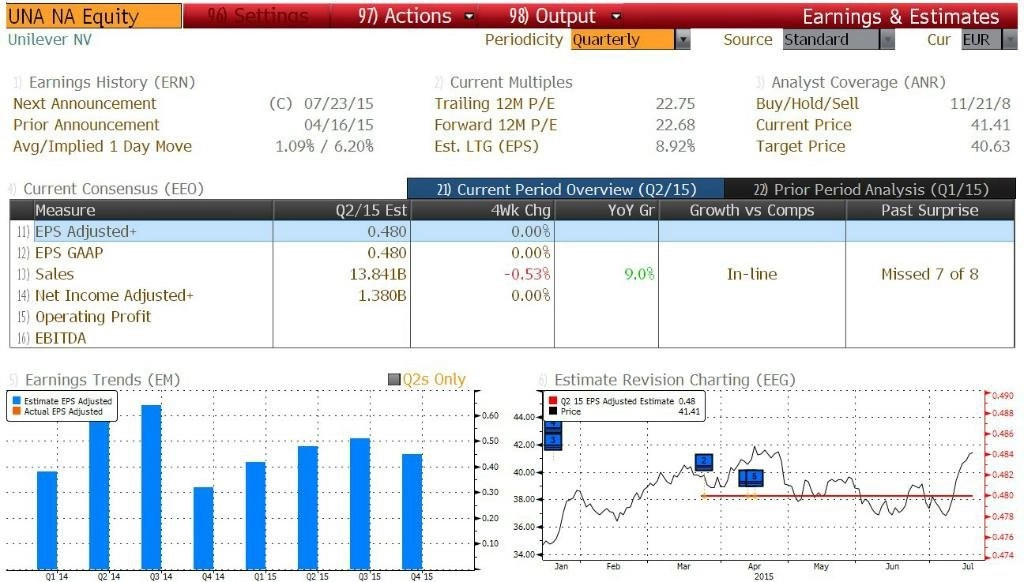Open the currency EUR dropdown arrow
This screenshot has height=582, width=1024.
tap(1010, 40)
